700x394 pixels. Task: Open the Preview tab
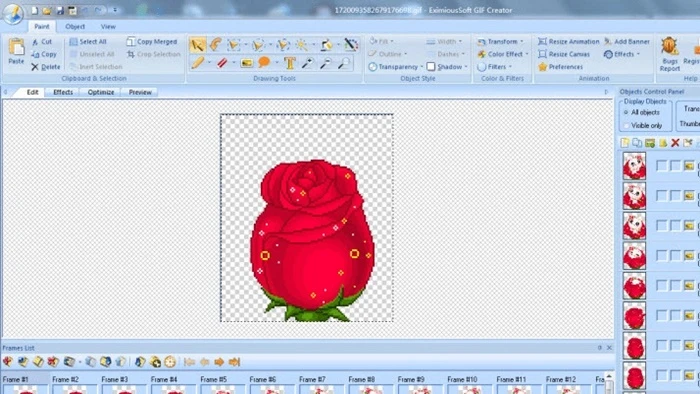[x=140, y=92]
